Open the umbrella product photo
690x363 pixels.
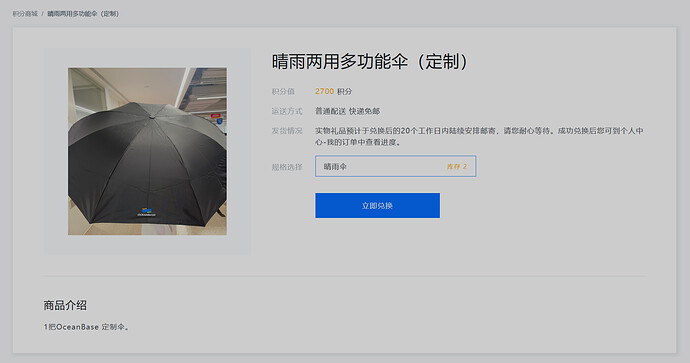[x=147, y=151]
